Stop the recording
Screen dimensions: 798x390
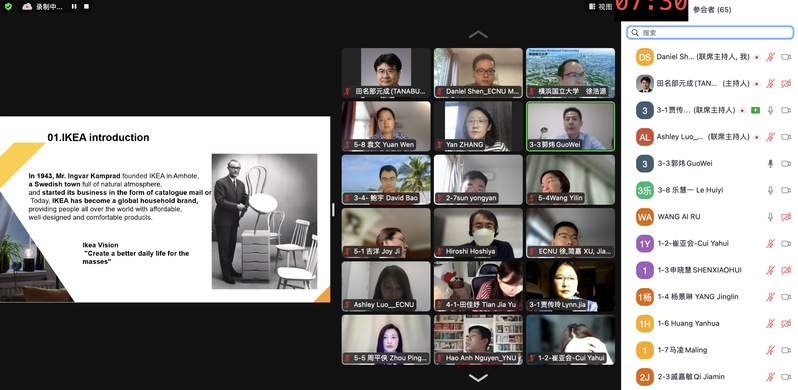87,7
